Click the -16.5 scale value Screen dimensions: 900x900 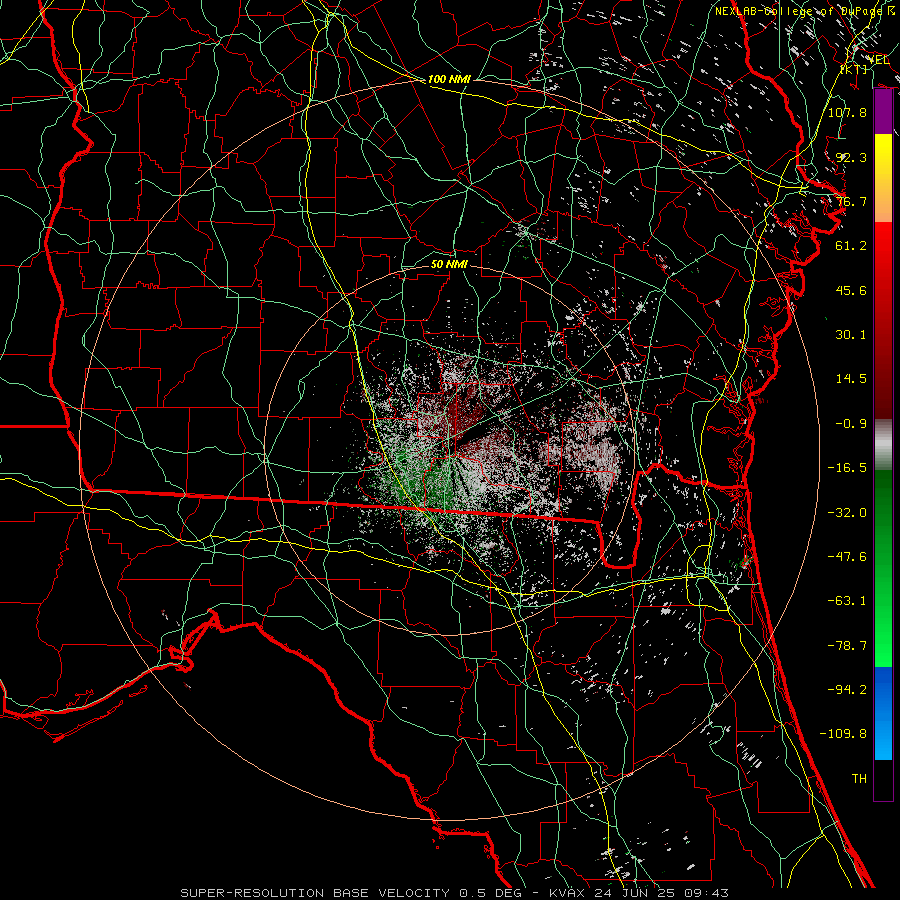(847, 468)
